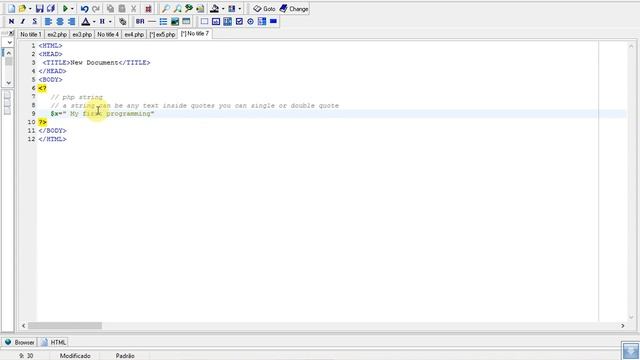This screenshot has height=360, width=640.
Task: Insert a form element icon
Action: pyautogui.click(x=204, y=21)
